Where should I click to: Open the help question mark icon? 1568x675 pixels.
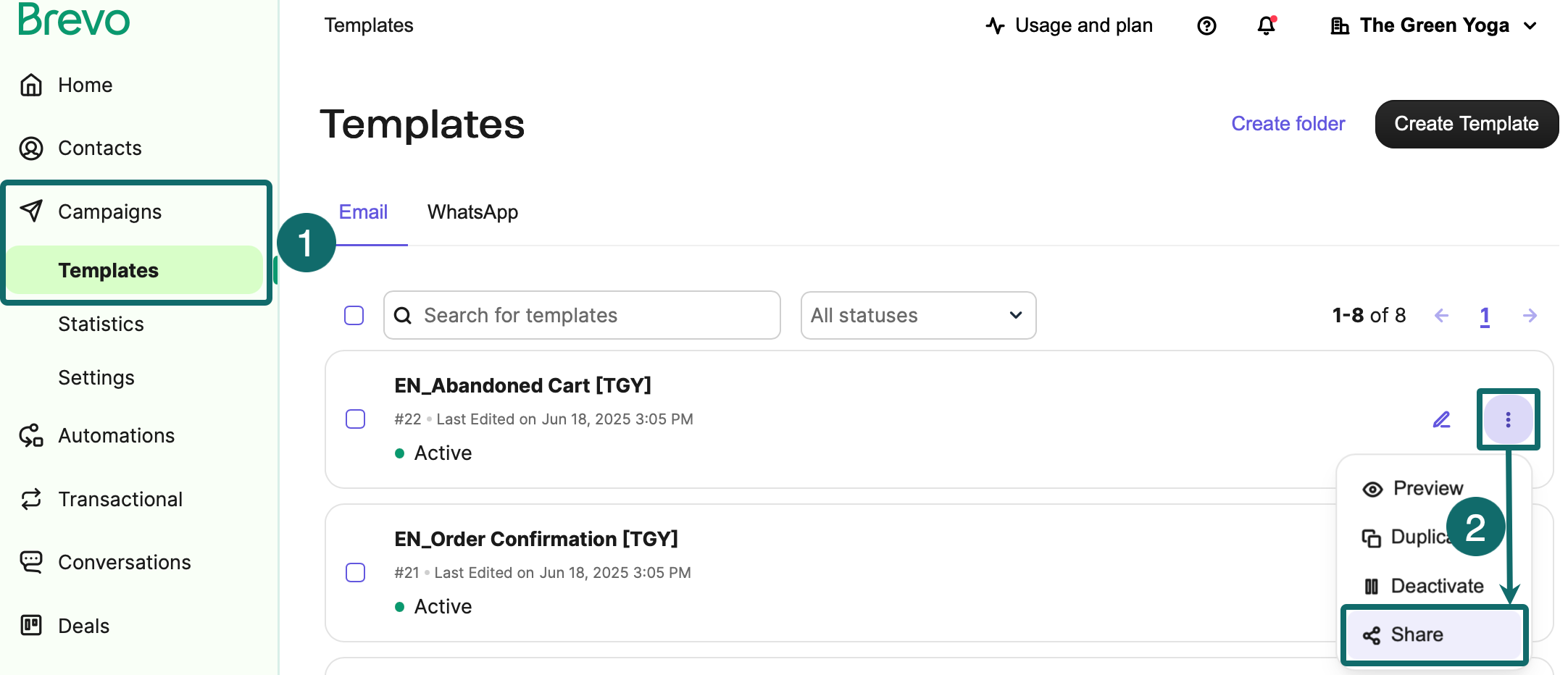tap(1206, 26)
